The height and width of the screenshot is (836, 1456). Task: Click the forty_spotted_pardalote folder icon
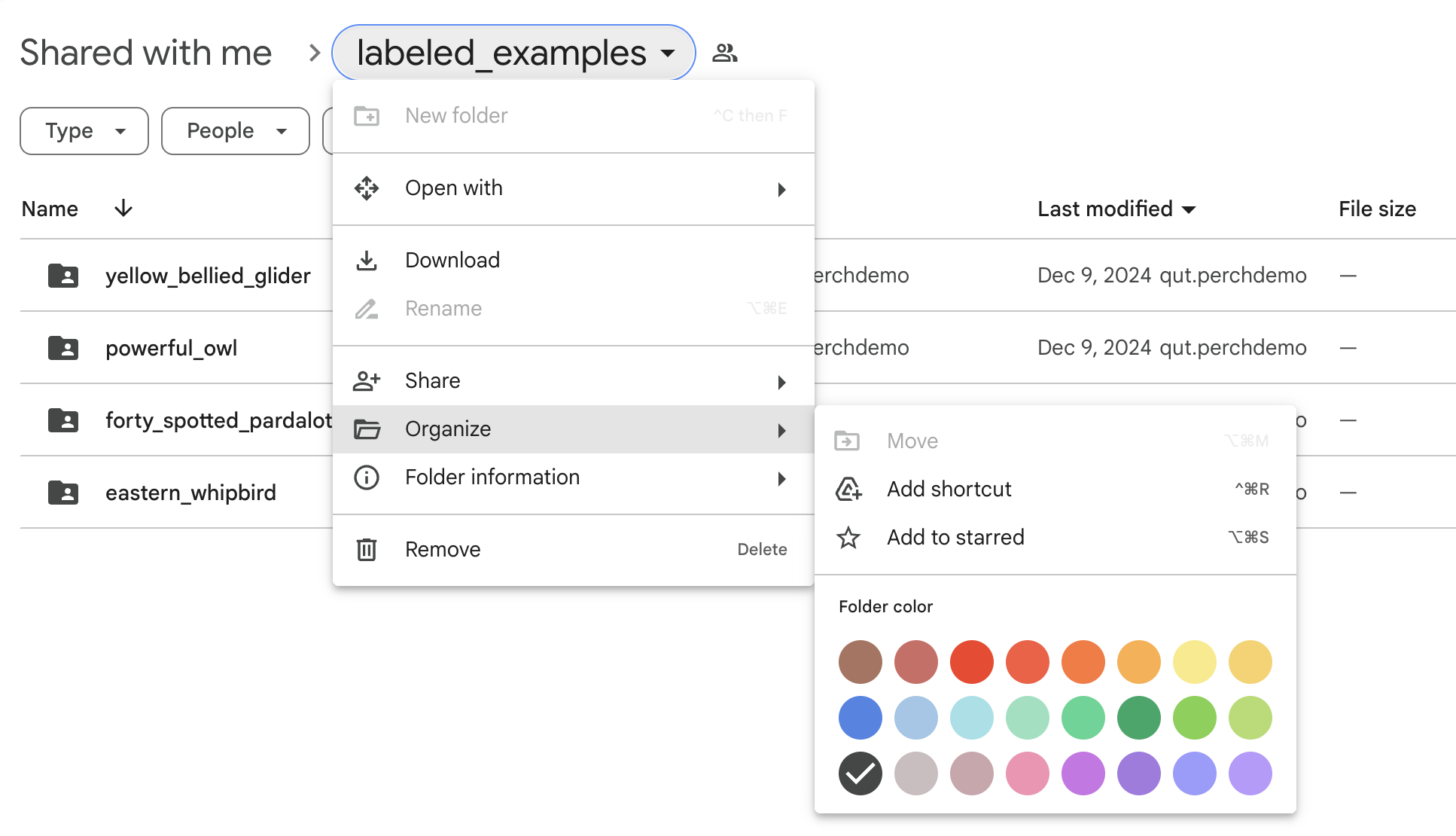coord(63,420)
